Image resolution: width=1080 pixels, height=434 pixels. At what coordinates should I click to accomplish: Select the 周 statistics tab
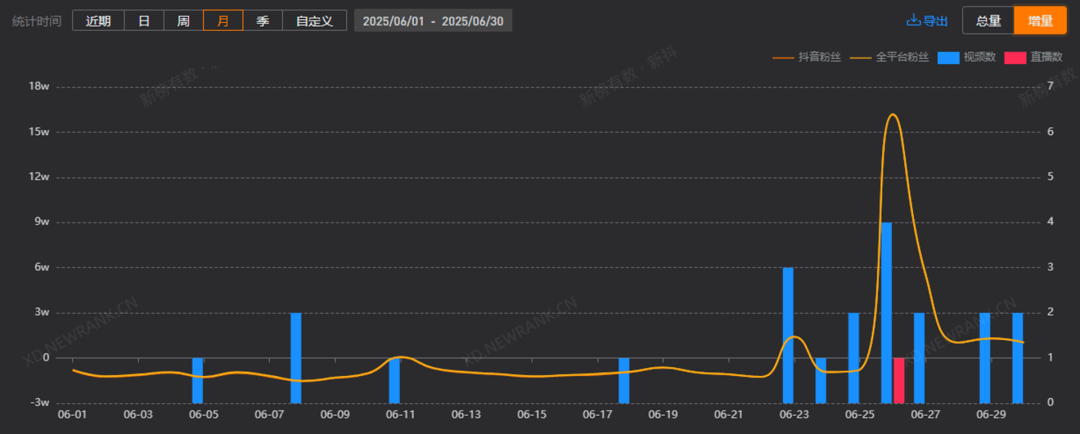tap(183, 21)
